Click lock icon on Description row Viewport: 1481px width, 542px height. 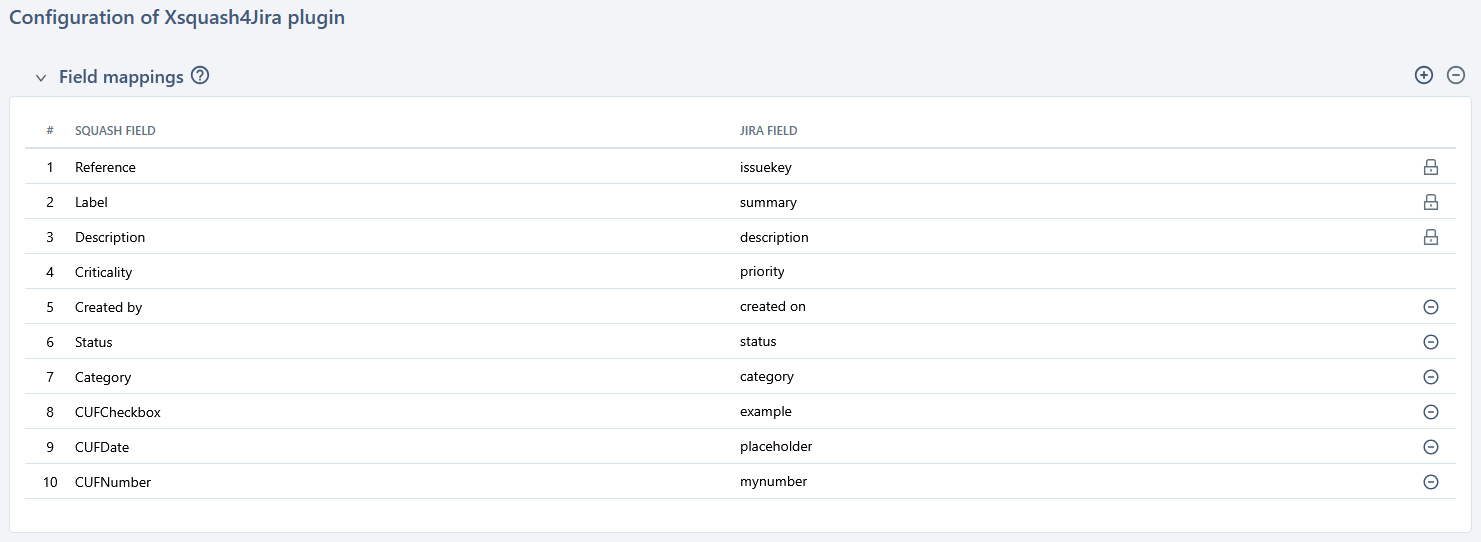point(1430,237)
